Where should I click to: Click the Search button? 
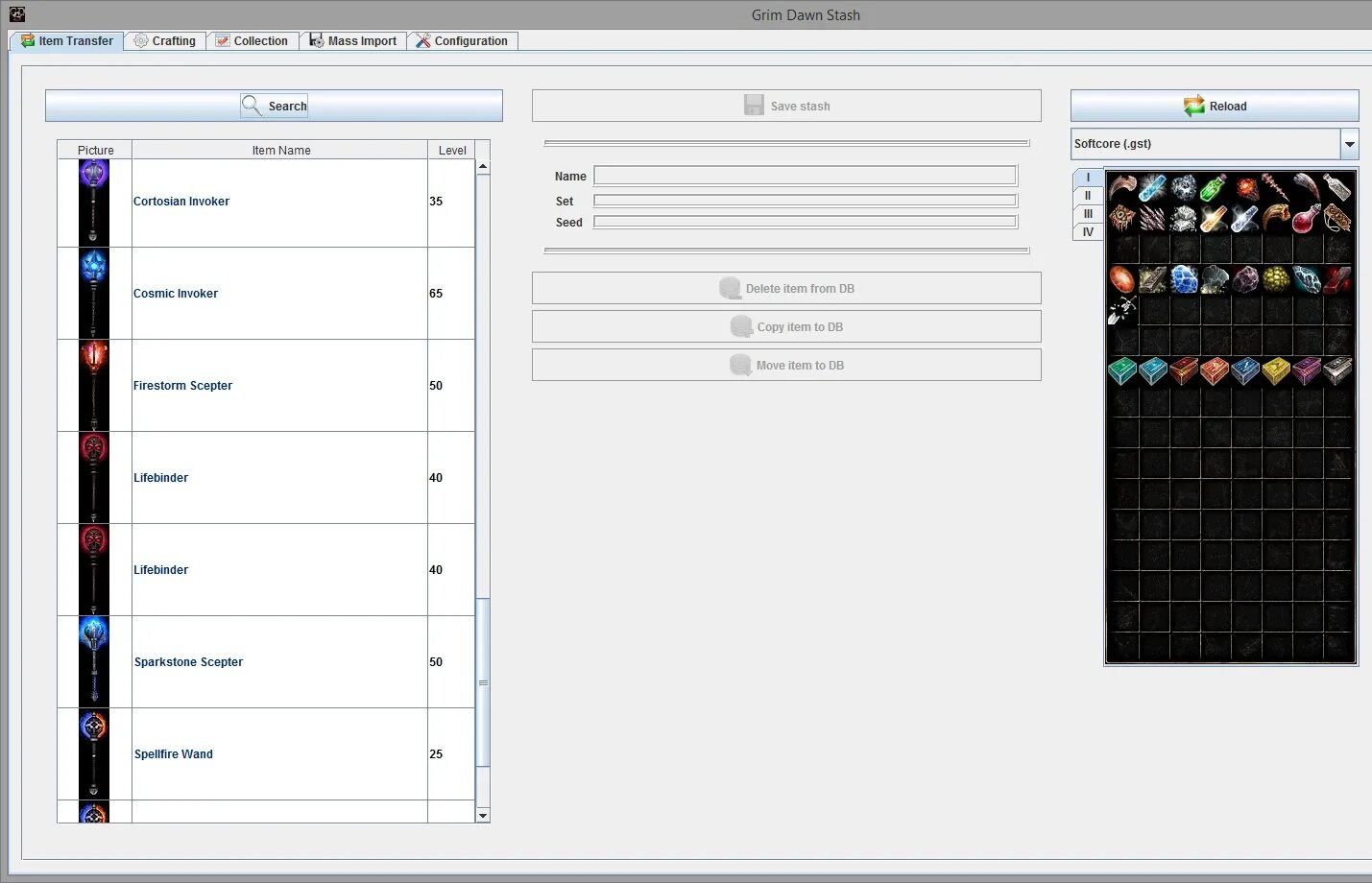pyautogui.click(x=274, y=106)
